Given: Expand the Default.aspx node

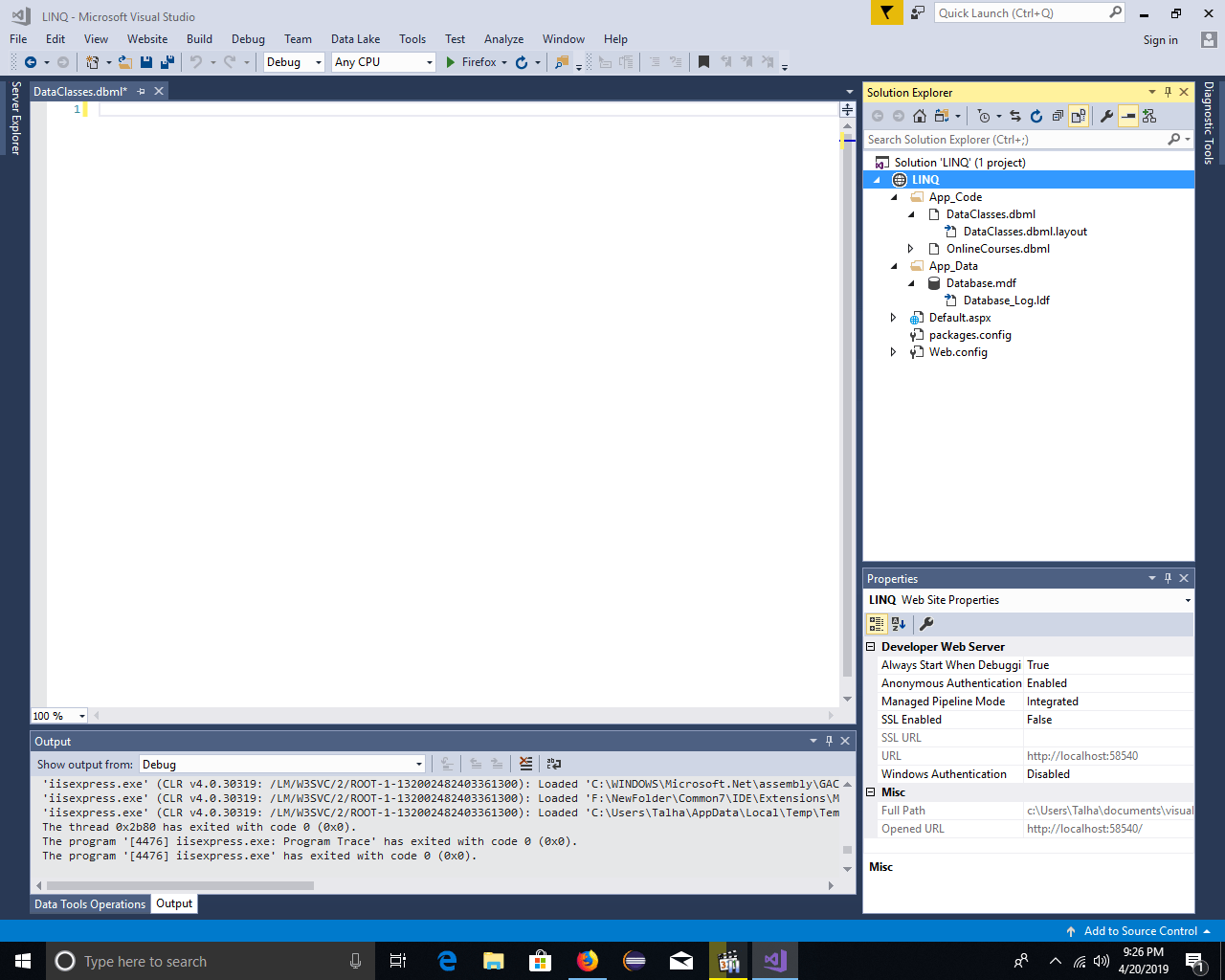Looking at the screenshot, I should [894, 318].
